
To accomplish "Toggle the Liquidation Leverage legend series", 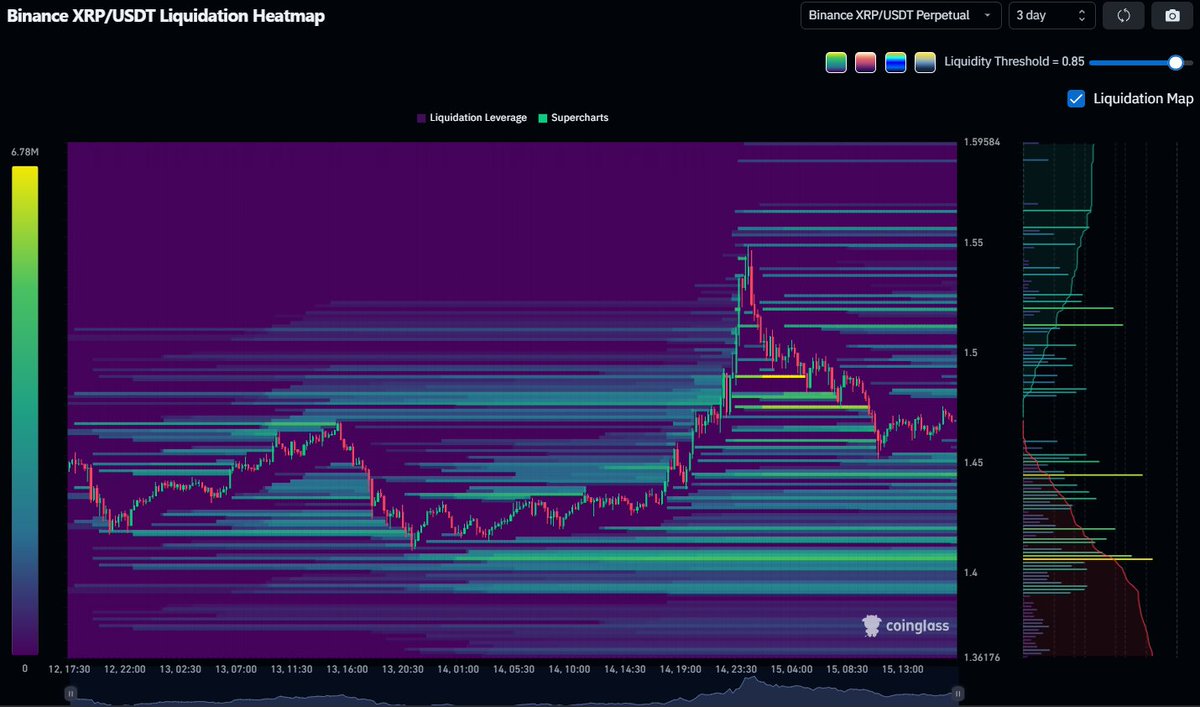I will click(x=472, y=118).
